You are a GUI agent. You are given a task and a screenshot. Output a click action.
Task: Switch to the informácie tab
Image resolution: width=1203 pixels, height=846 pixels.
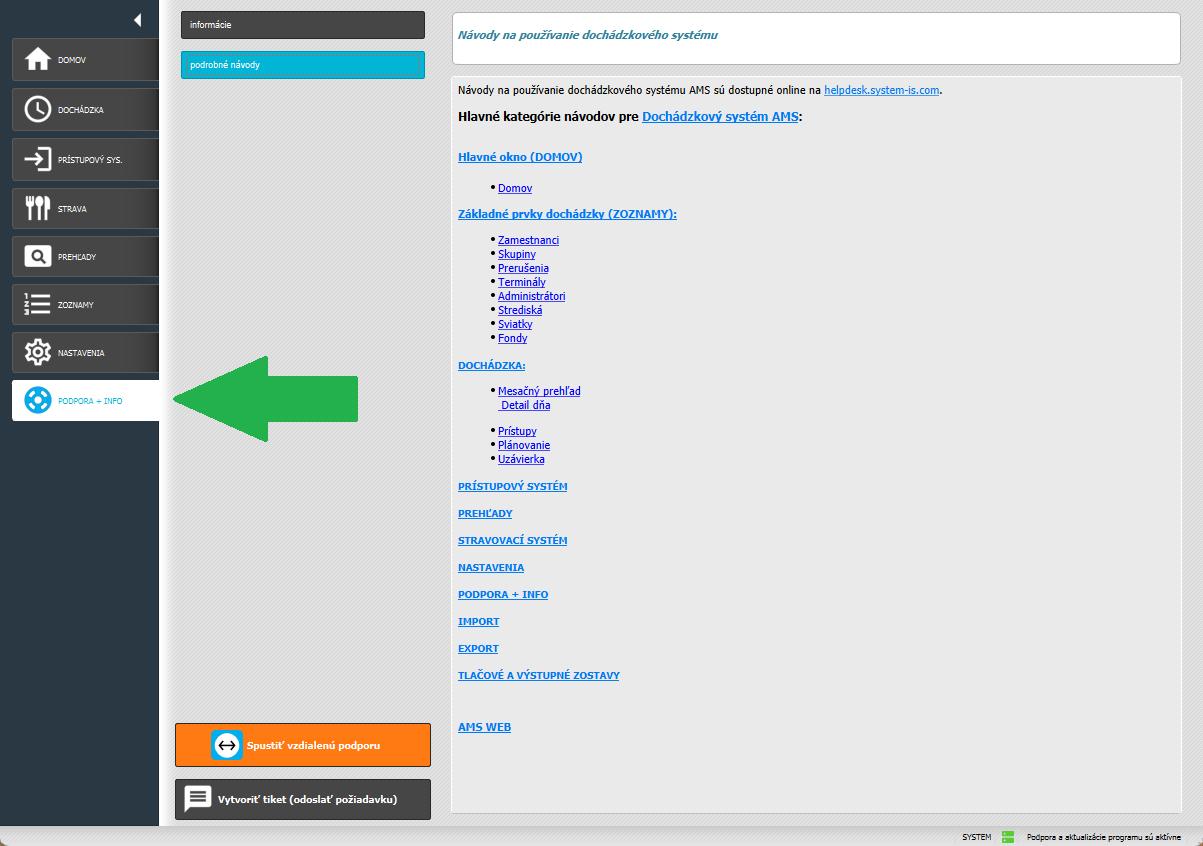click(302, 25)
